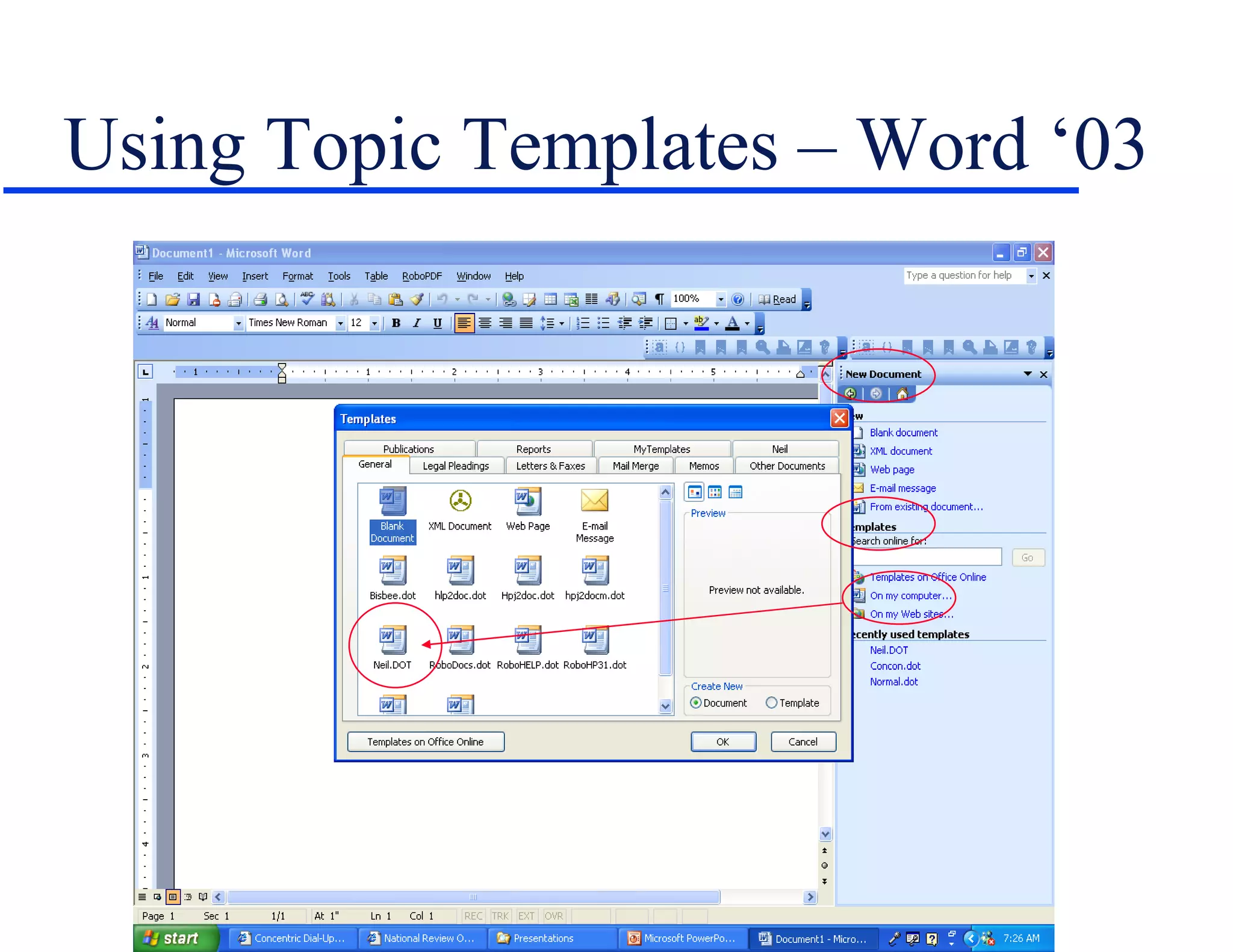
Task: Open the Normal style dropdown
Action: click(238, 323)
